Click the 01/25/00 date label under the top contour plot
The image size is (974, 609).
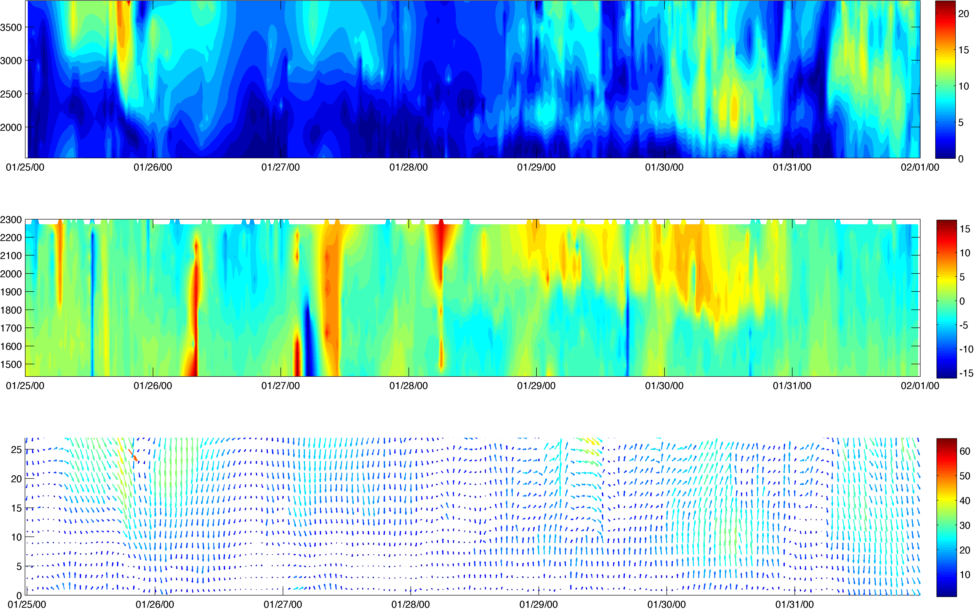[25, 167]
